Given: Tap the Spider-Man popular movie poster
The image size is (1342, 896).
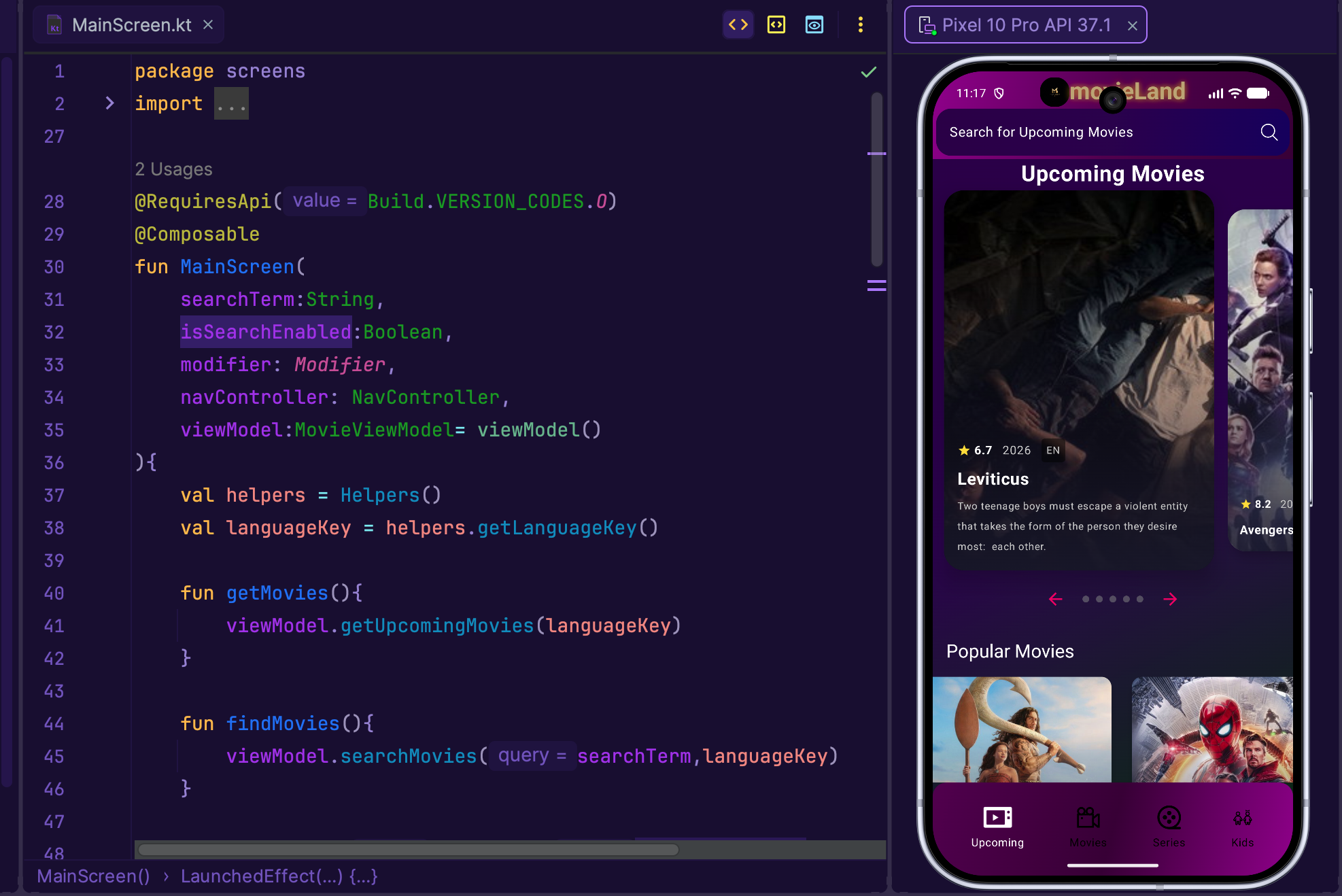Looking at the screenshot, I should pyautogui.click(x=1212, y=729).
